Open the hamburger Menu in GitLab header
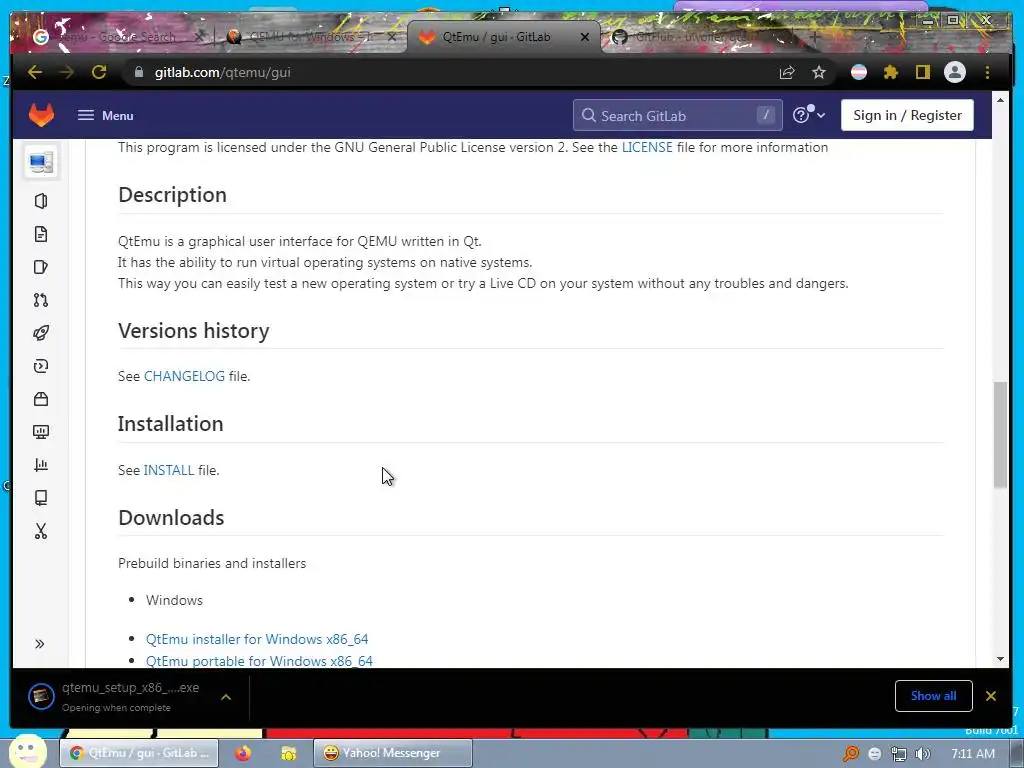 point(105,116)
